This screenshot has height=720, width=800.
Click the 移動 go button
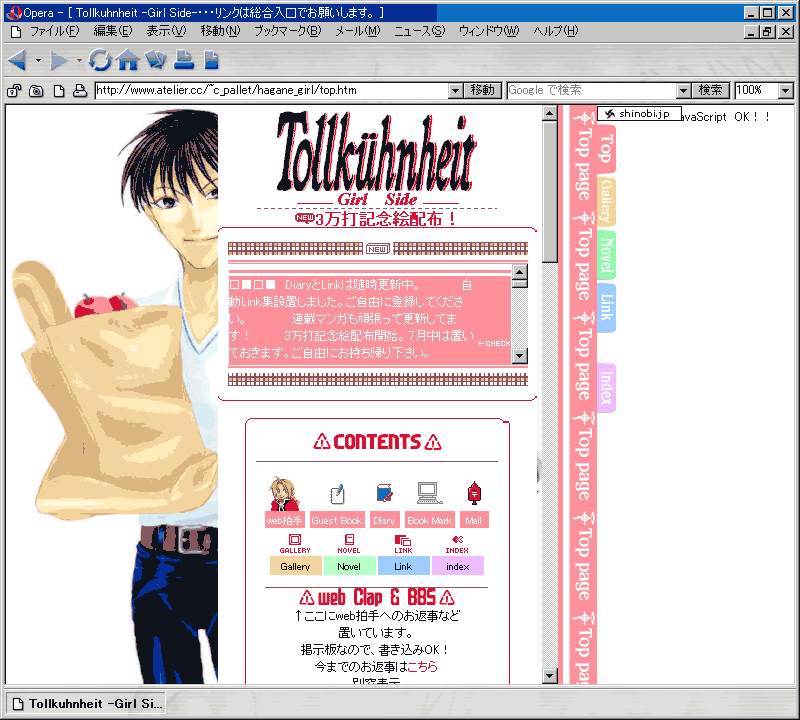click(x=483, y=90)
